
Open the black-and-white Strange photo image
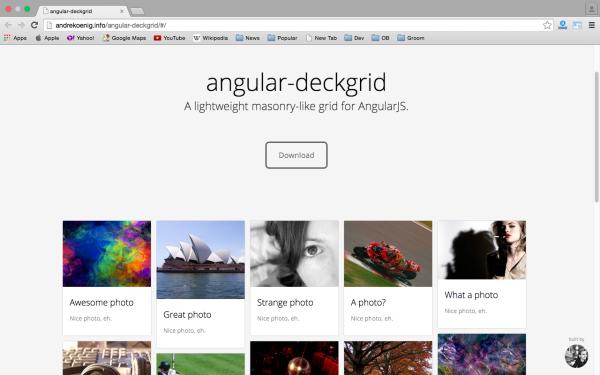(294, 254)
